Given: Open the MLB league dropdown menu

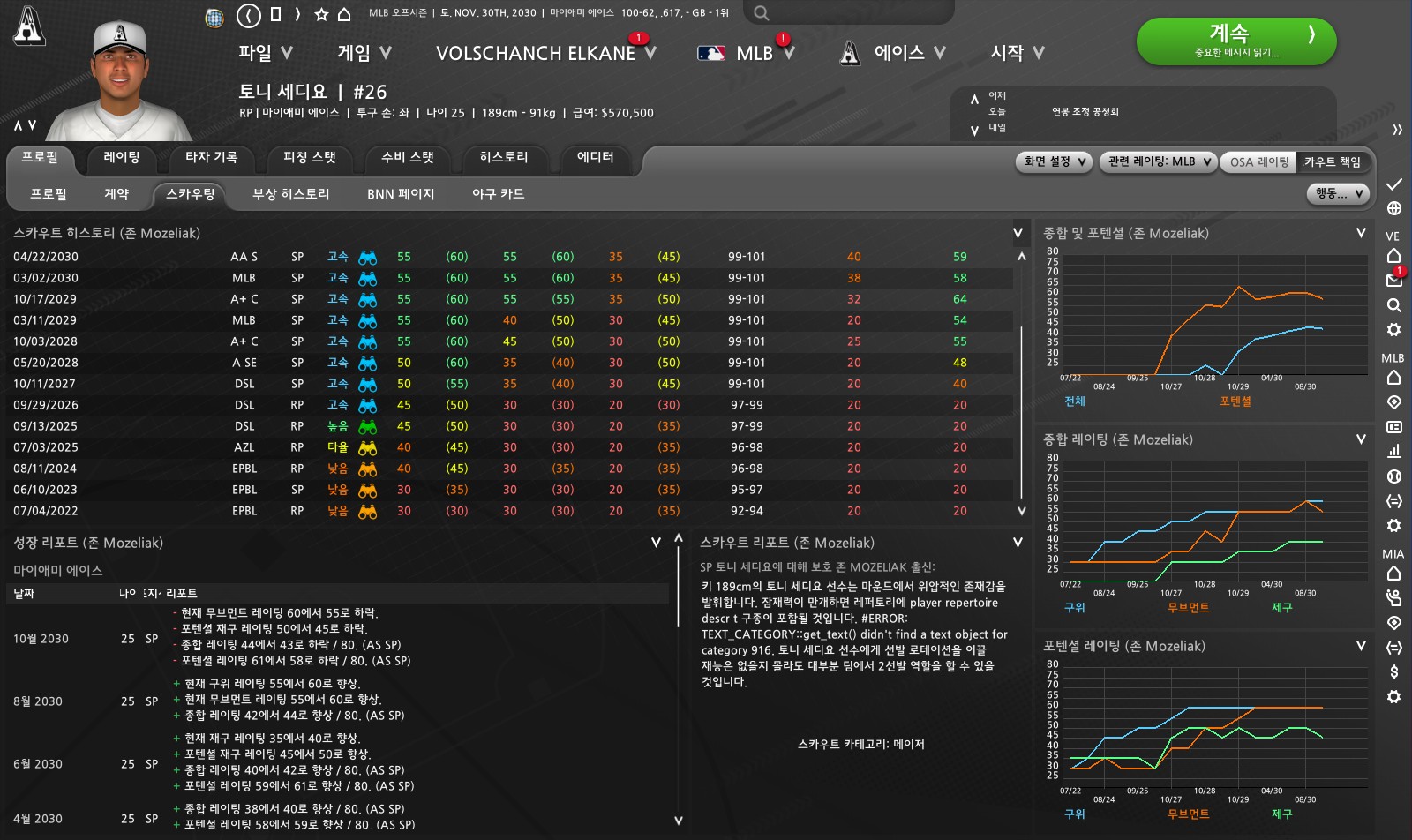Looking at the screenshot, I should coord(747,53).
